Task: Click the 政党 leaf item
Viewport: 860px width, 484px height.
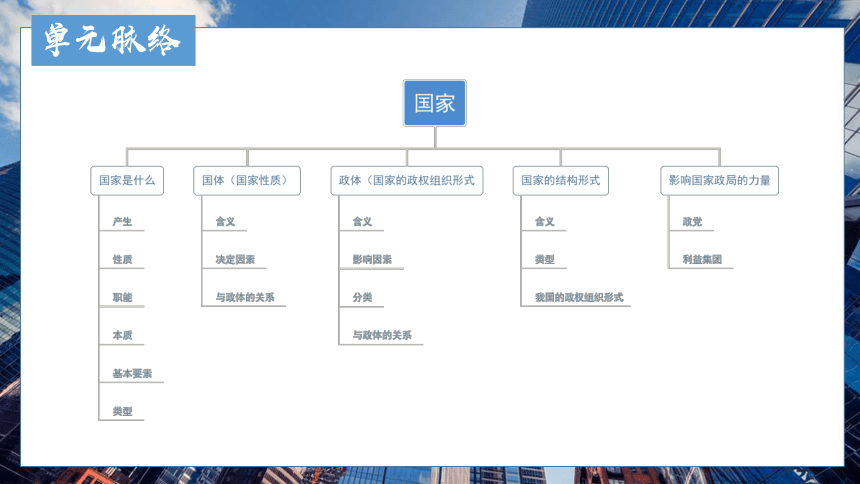Action: [692, 222]
